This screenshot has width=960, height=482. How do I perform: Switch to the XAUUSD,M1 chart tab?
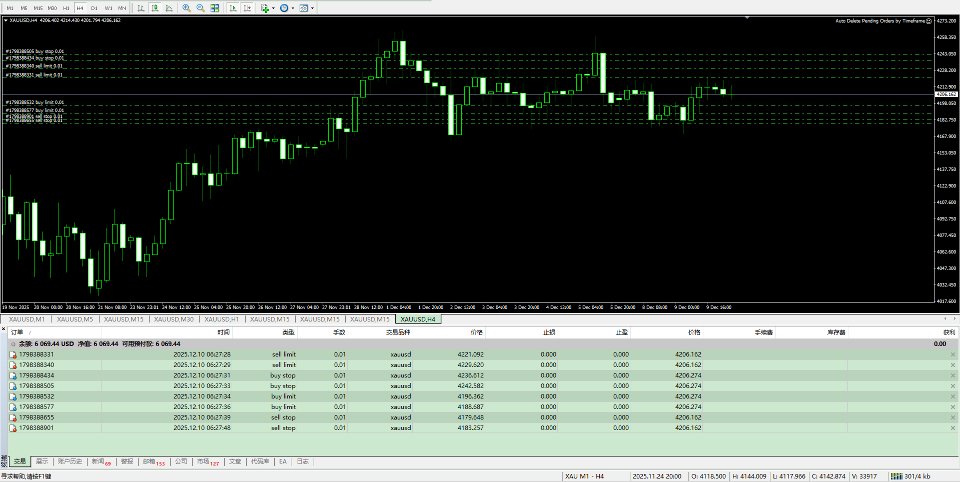[x=26, y=319]
